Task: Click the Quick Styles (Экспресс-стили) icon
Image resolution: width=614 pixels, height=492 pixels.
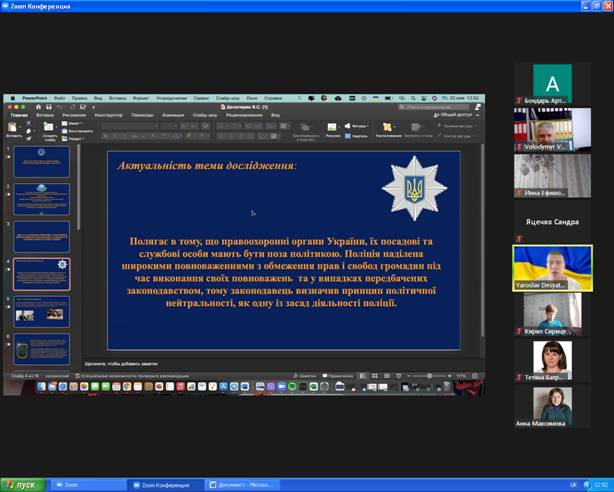Action: pyautogui.click(x=416, y=127)
